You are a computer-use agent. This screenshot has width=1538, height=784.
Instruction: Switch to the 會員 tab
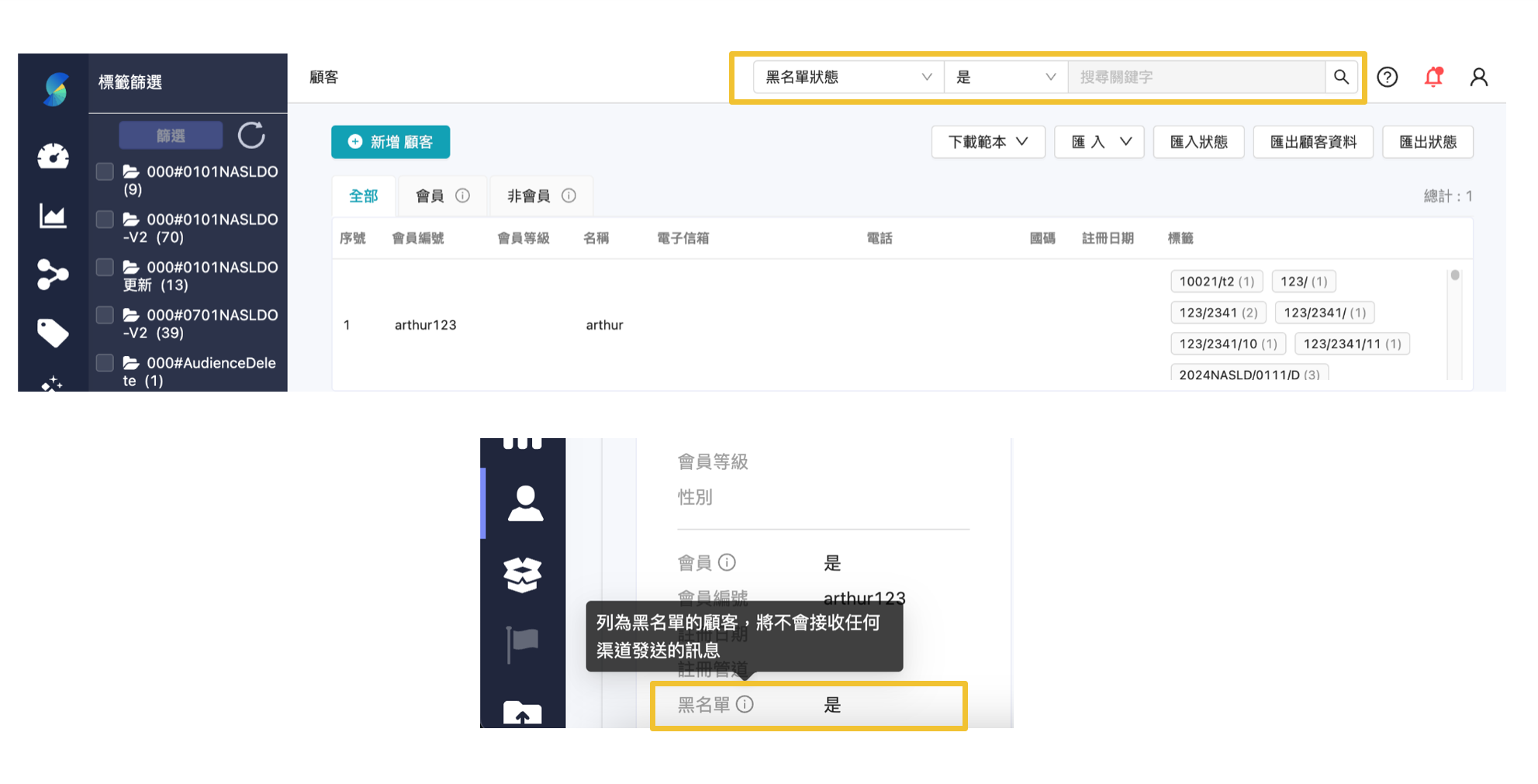tap(442, 195)
